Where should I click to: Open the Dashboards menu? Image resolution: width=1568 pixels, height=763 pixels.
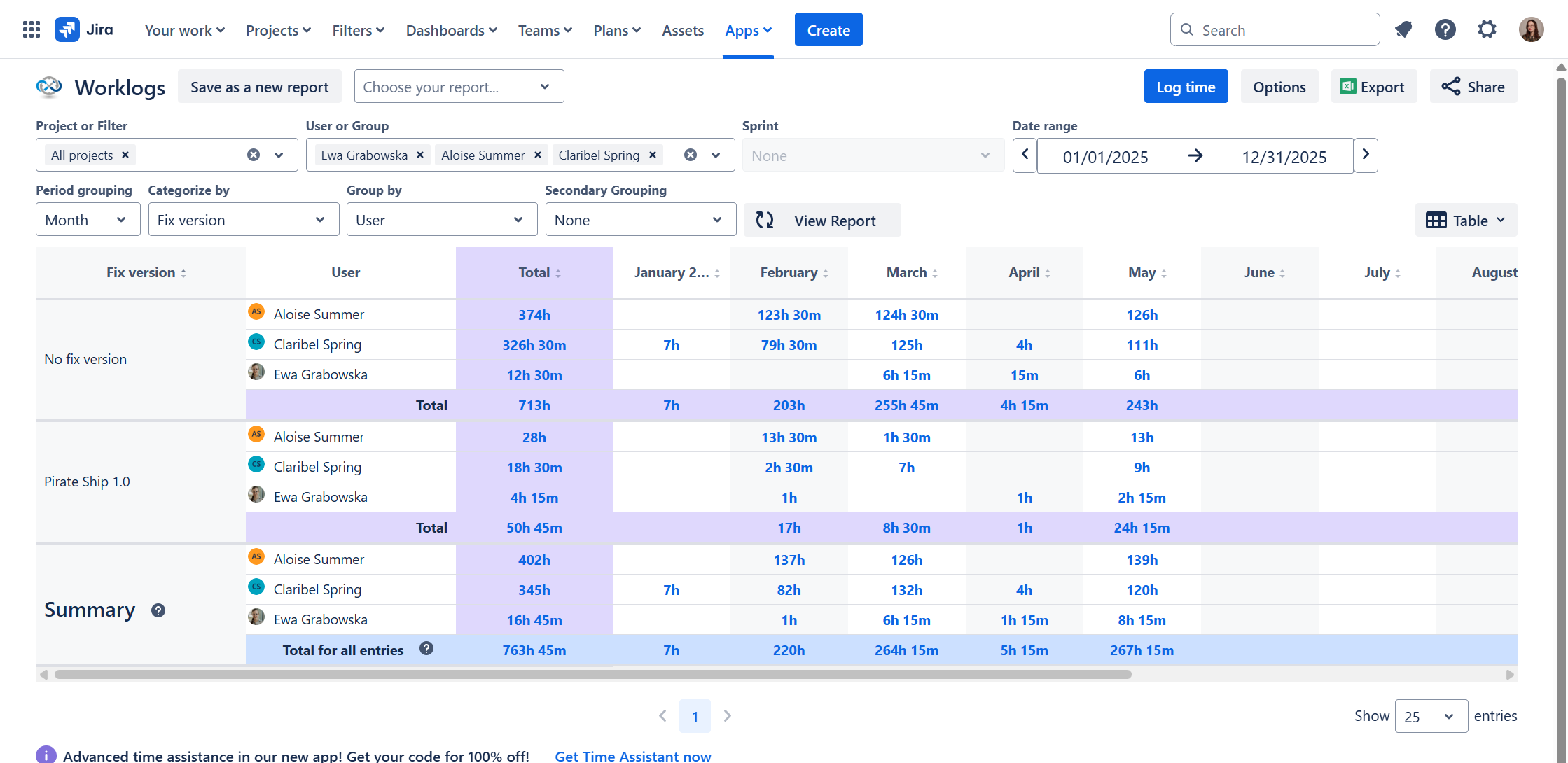pyautogui.click(x=452, y=30)
